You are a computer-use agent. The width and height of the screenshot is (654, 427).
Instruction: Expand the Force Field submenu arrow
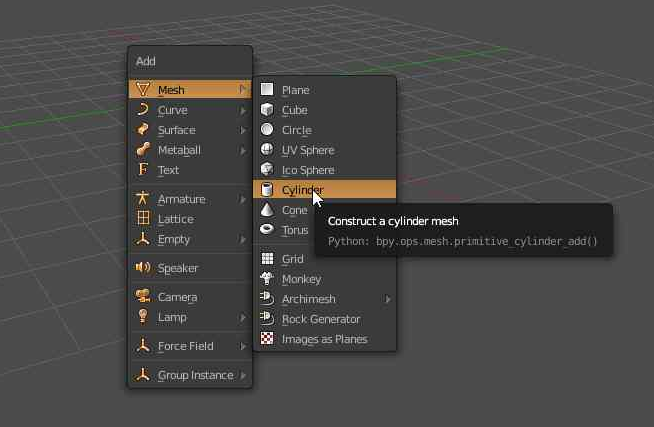point(243,346)
